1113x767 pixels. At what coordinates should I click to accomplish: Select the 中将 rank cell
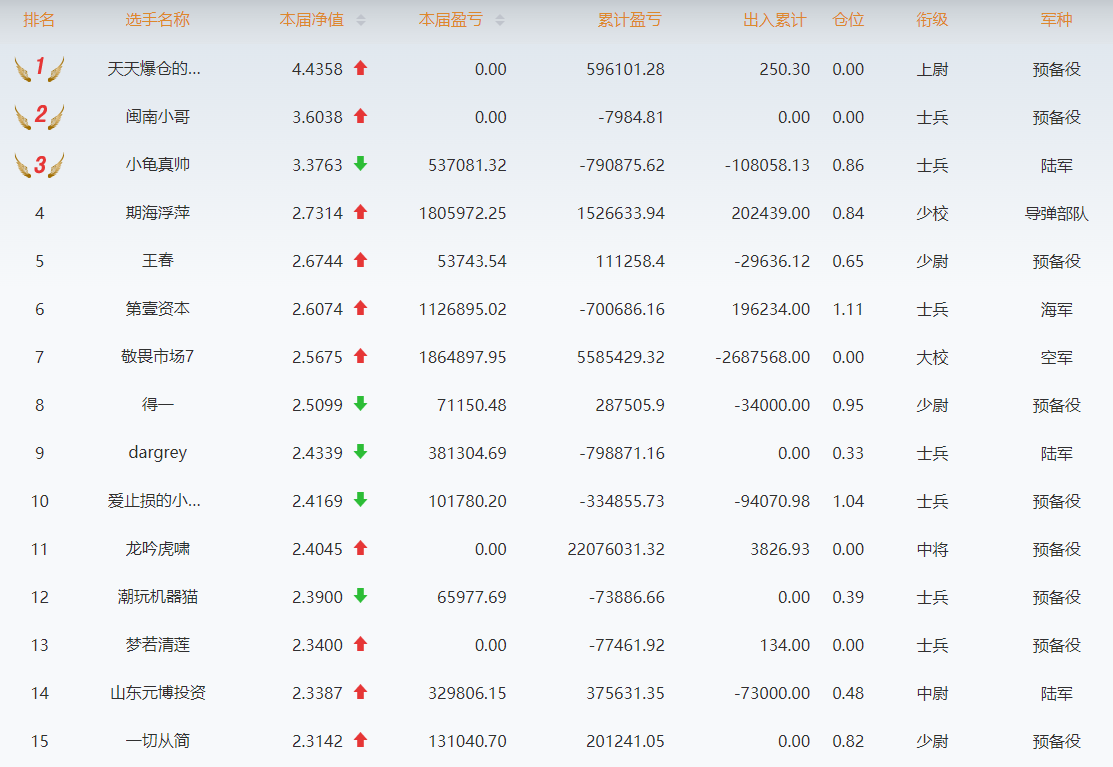click(932, 549)
